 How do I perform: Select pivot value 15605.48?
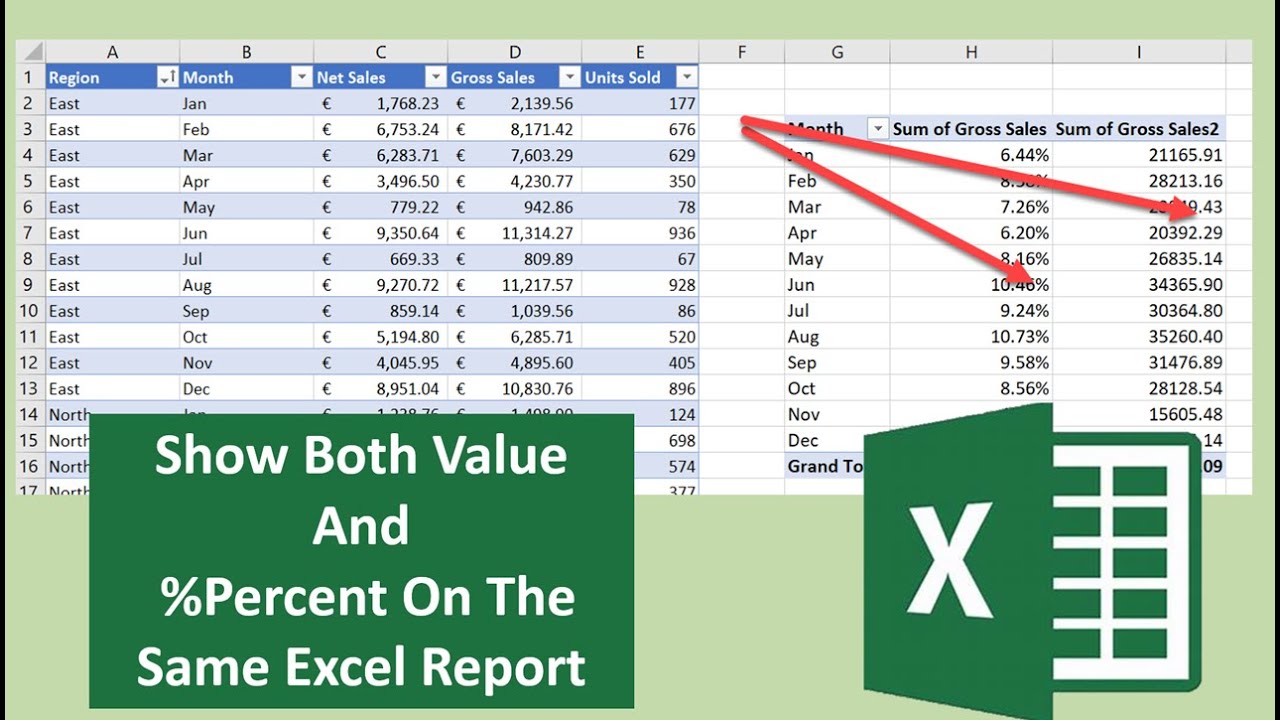[1139, 415]
